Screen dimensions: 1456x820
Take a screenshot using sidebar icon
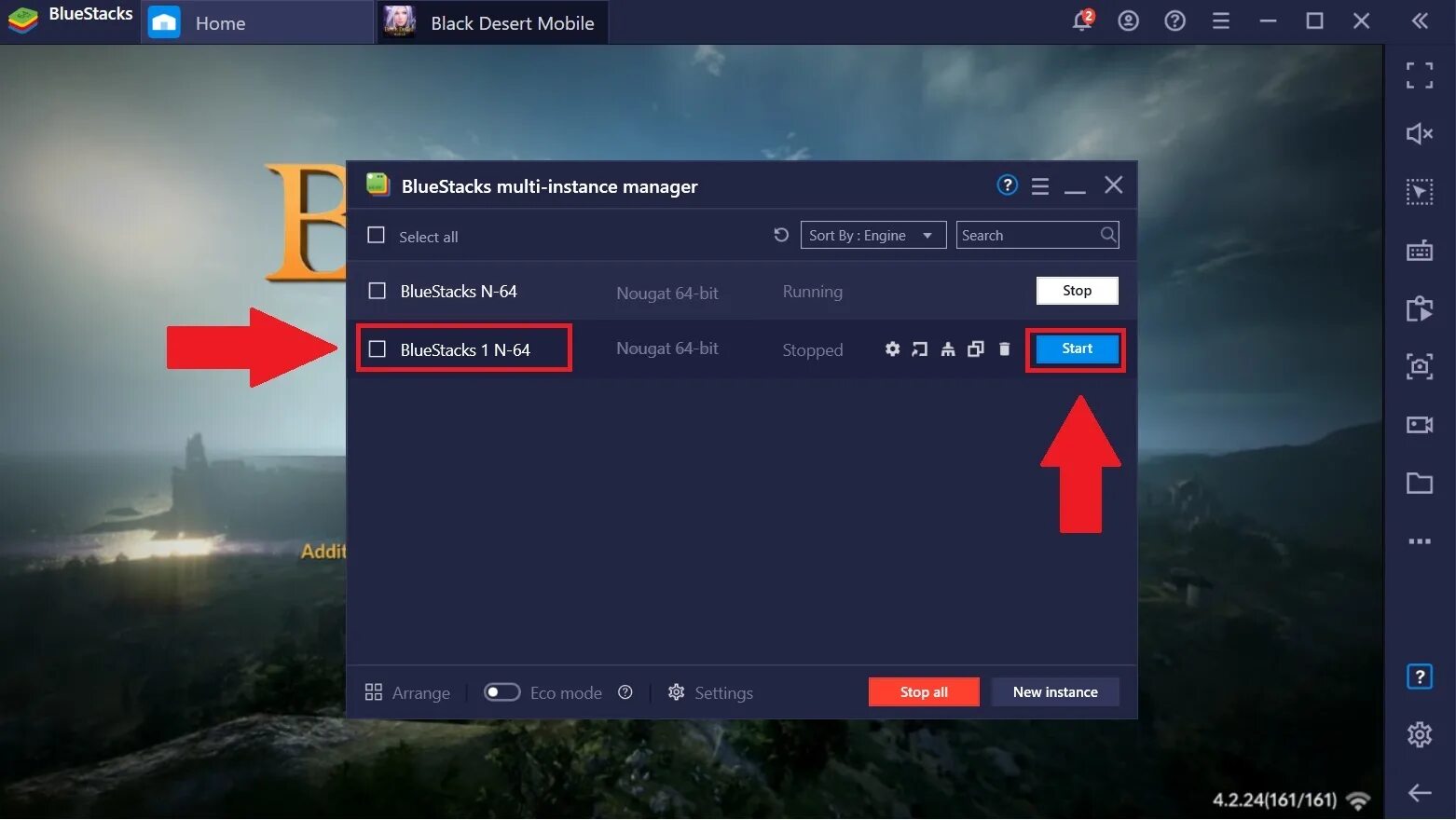point(1420,366)
